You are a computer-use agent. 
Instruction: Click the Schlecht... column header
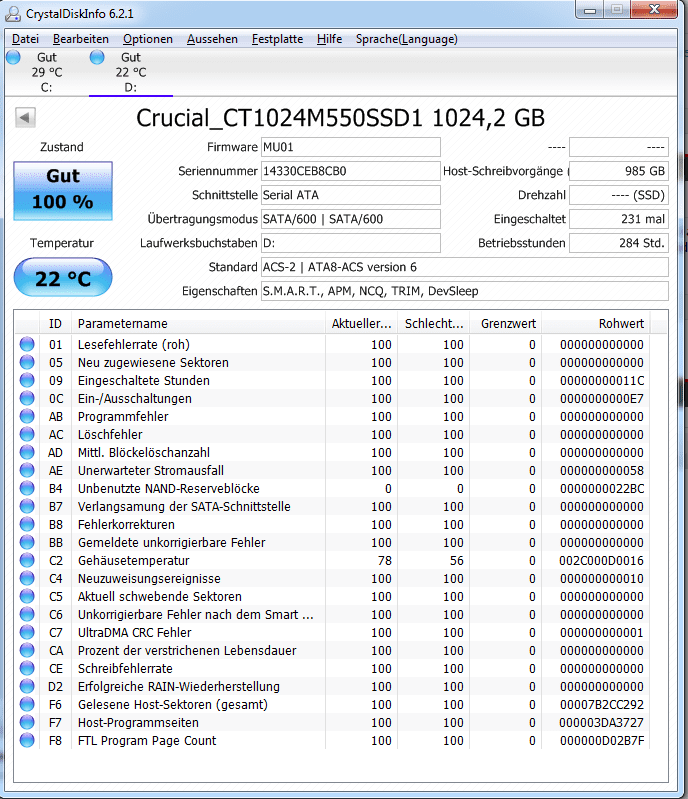434,324
